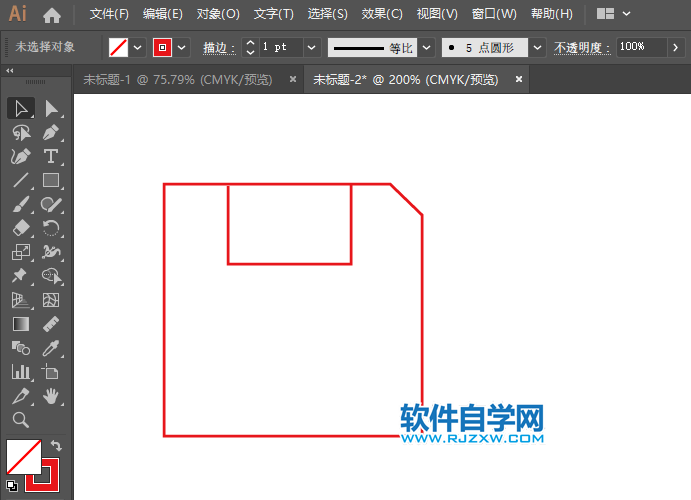The width and height of the screenshot is (691, 500).
Task: Open the 窗口(W) menu
Action: (x=494, y=14)
